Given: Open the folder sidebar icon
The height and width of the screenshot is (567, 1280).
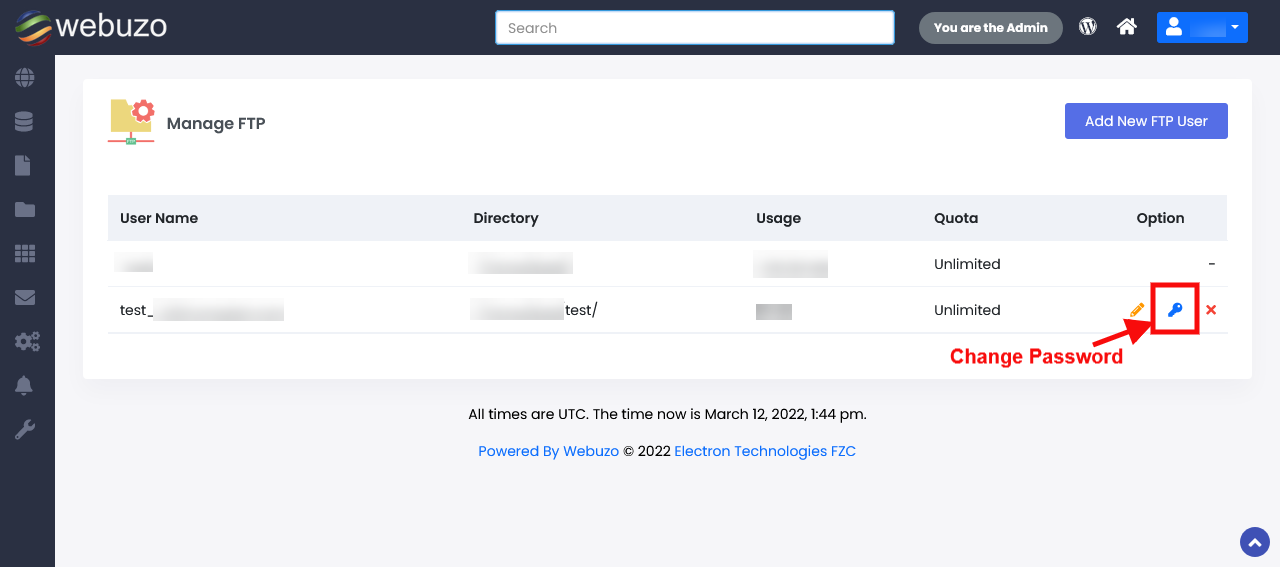Looking at the screenshot, I should point(24,209).
